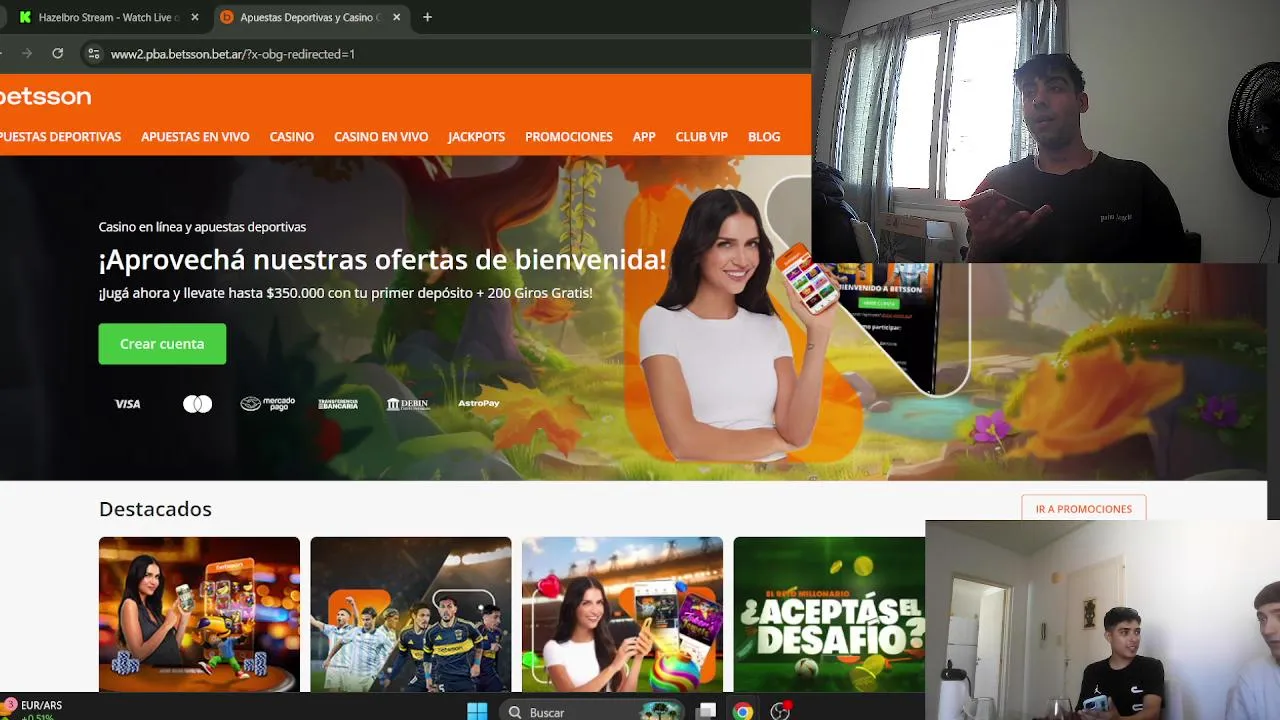The height and width of the screenshot is (720, 1280).
Task: Open Apuestas Deportivas menu item
Action: [x=60, y=137]
